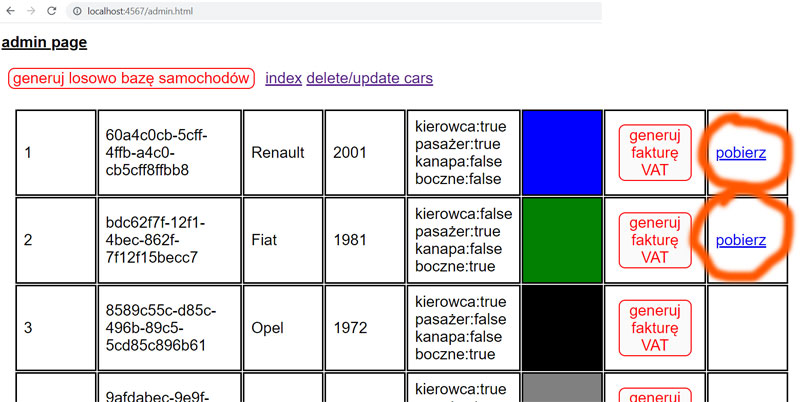Click the gray color cell in row four
800x402 pixels.
[562, 389]
